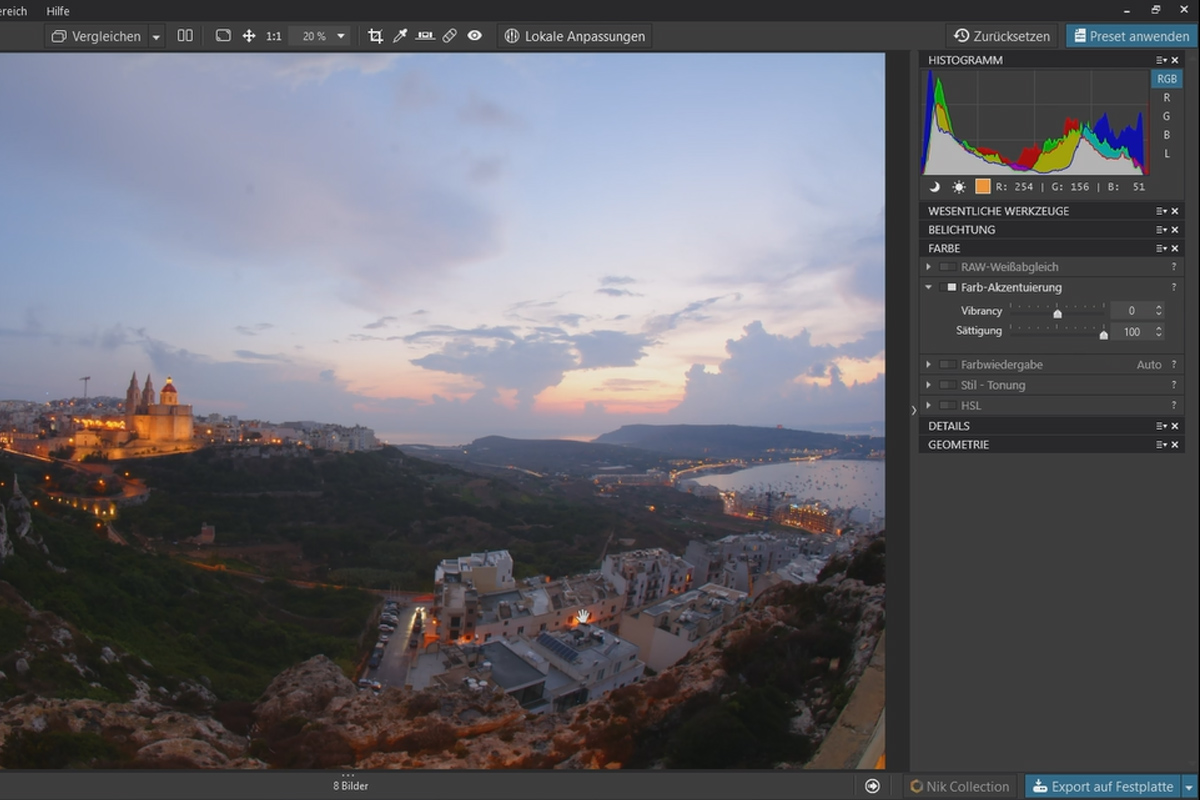Screen dimensions: 1200x800
Task: Open the Details panel menu
Action: pos(1161,426)
